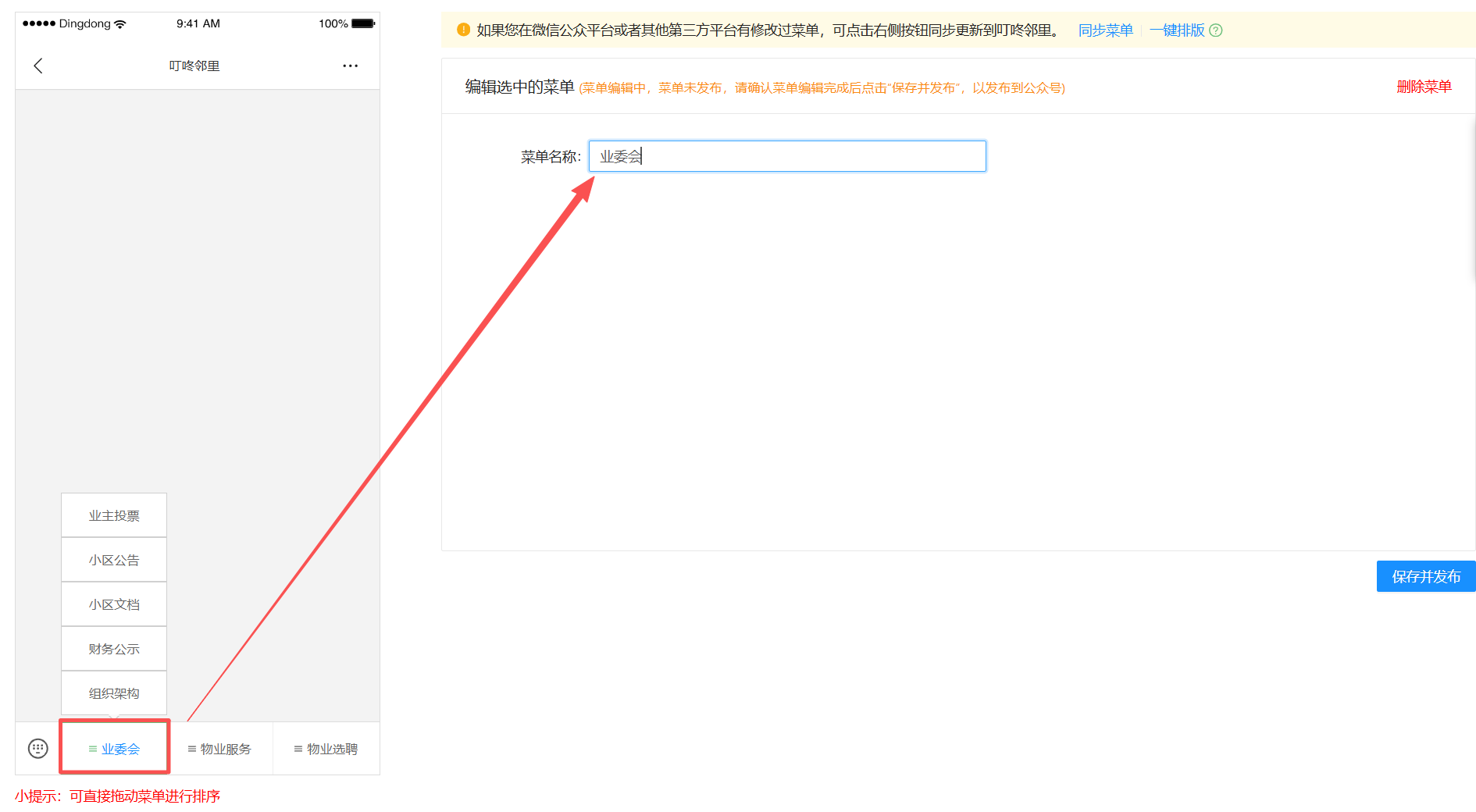Expand the 物业选聘 bottom menu
Screen dimensions: 1476x812
326,749
